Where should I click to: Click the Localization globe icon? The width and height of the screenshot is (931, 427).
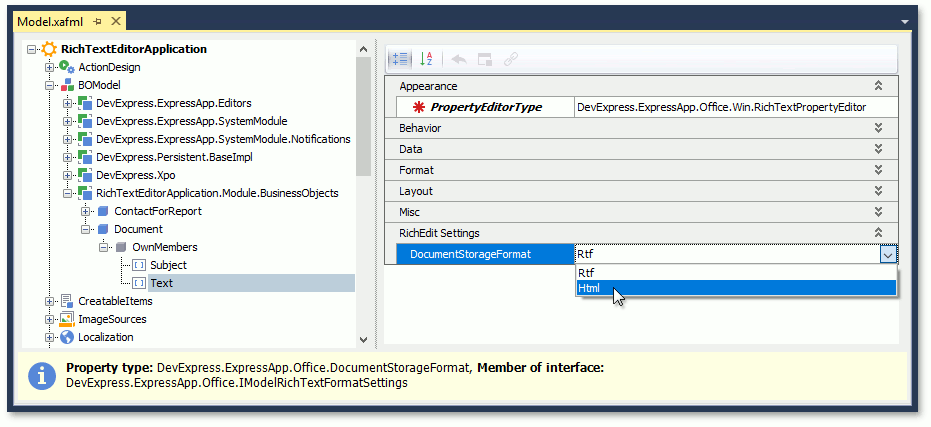(66, 337)
